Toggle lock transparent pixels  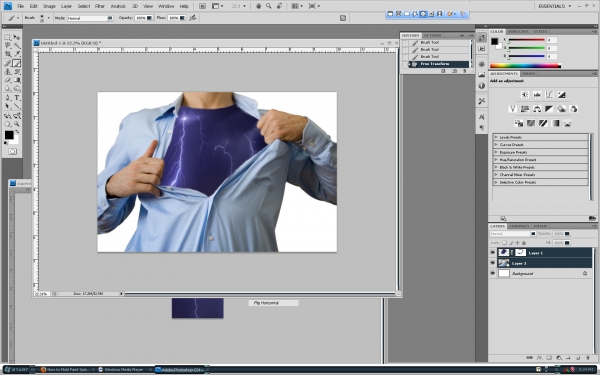(504, 243)
